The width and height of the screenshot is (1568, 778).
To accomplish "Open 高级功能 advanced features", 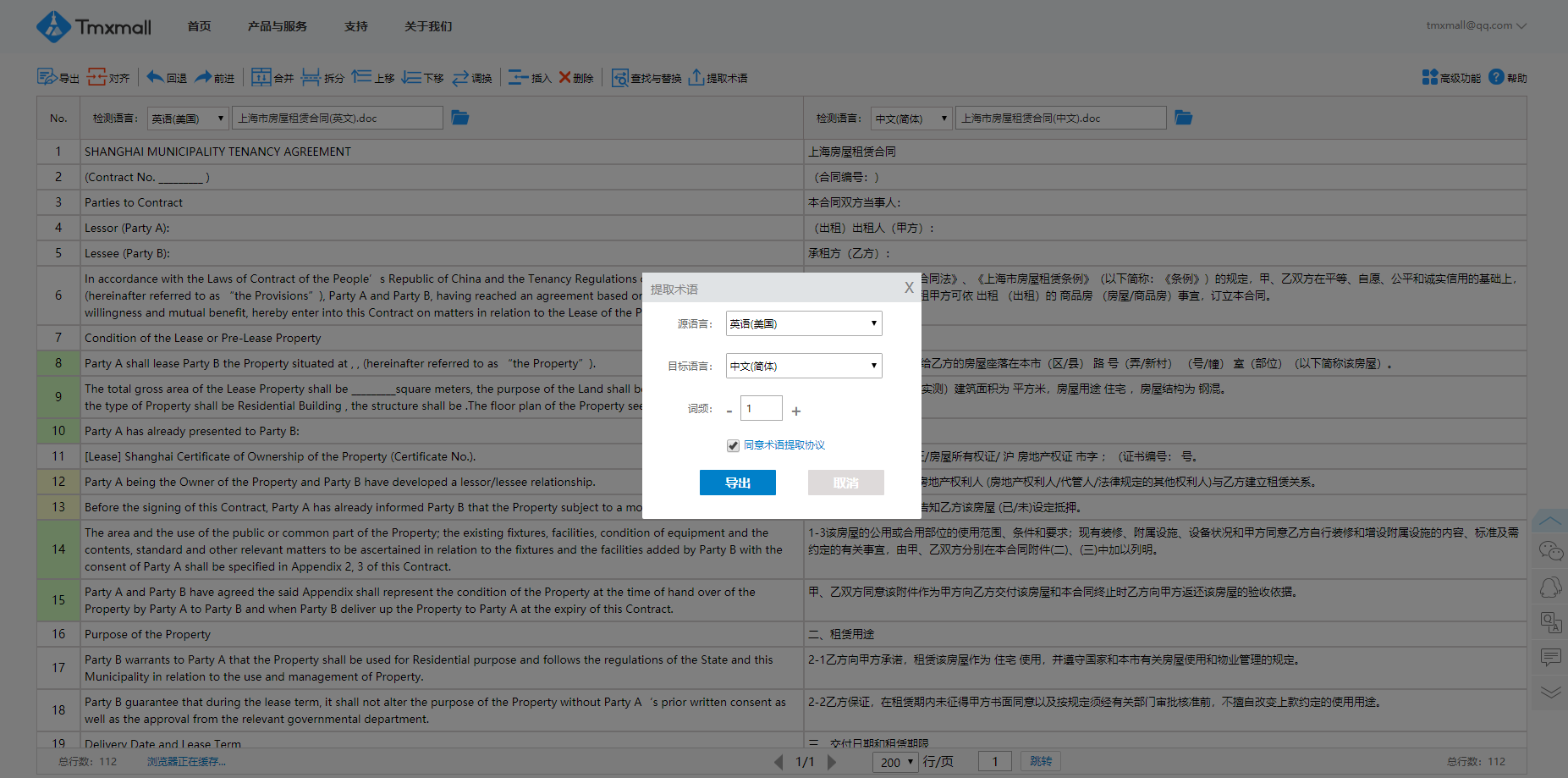I will coord(1451,78).
